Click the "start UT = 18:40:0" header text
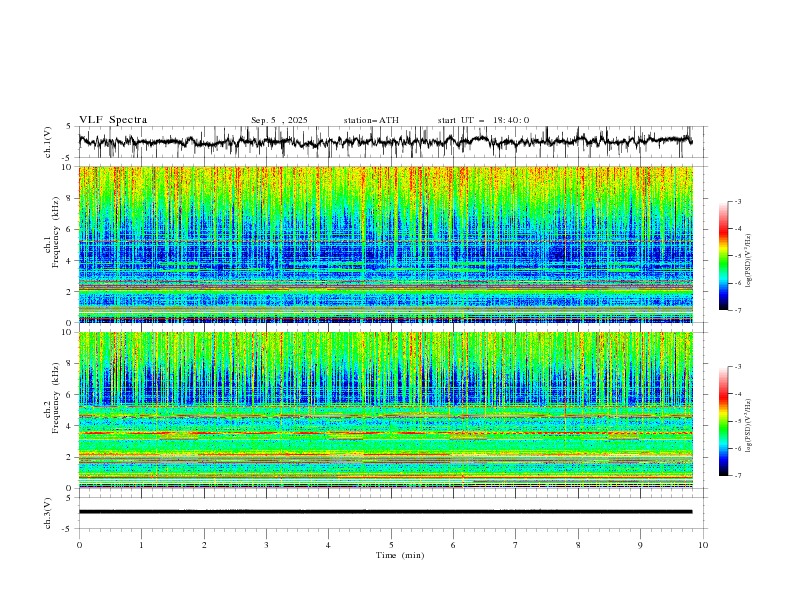792x612 pixels. click(x=483, y=120)
